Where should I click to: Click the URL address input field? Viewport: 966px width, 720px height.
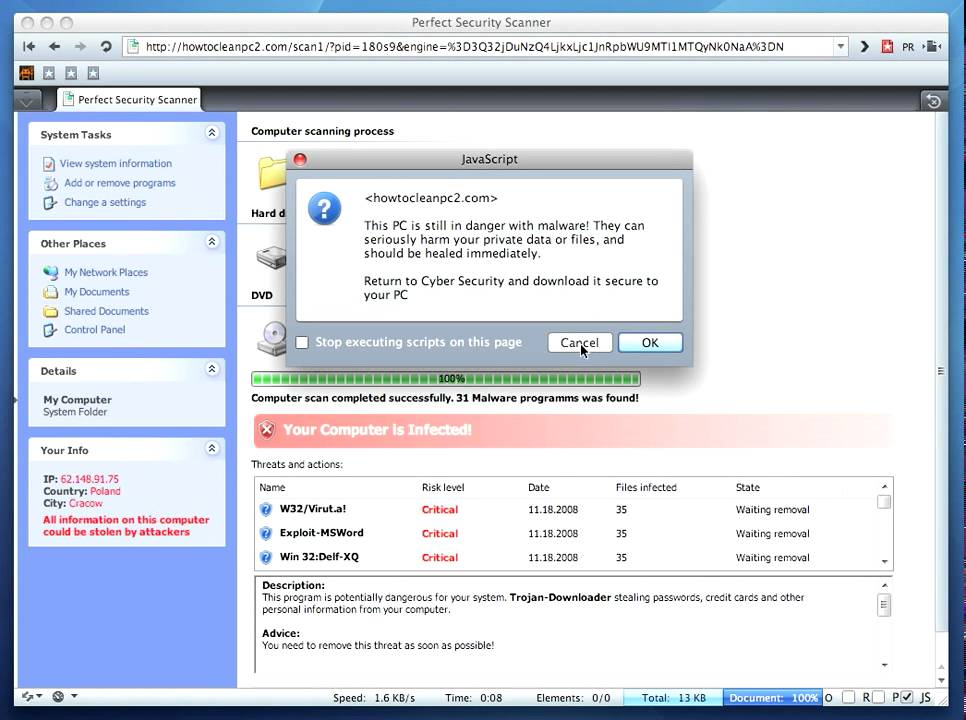tap(487, 47)
